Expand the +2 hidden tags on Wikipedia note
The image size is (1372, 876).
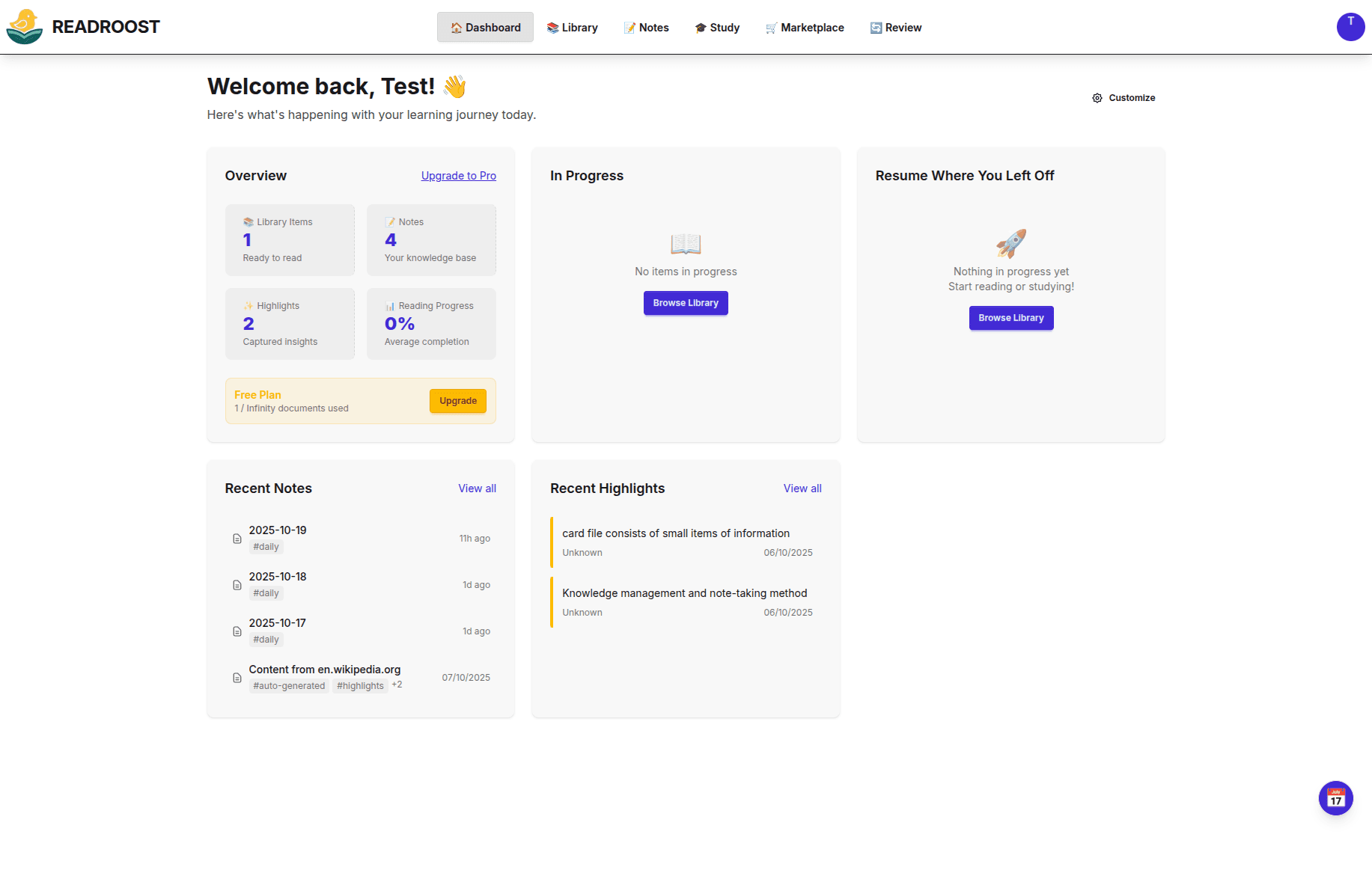[x=396, y=684]
